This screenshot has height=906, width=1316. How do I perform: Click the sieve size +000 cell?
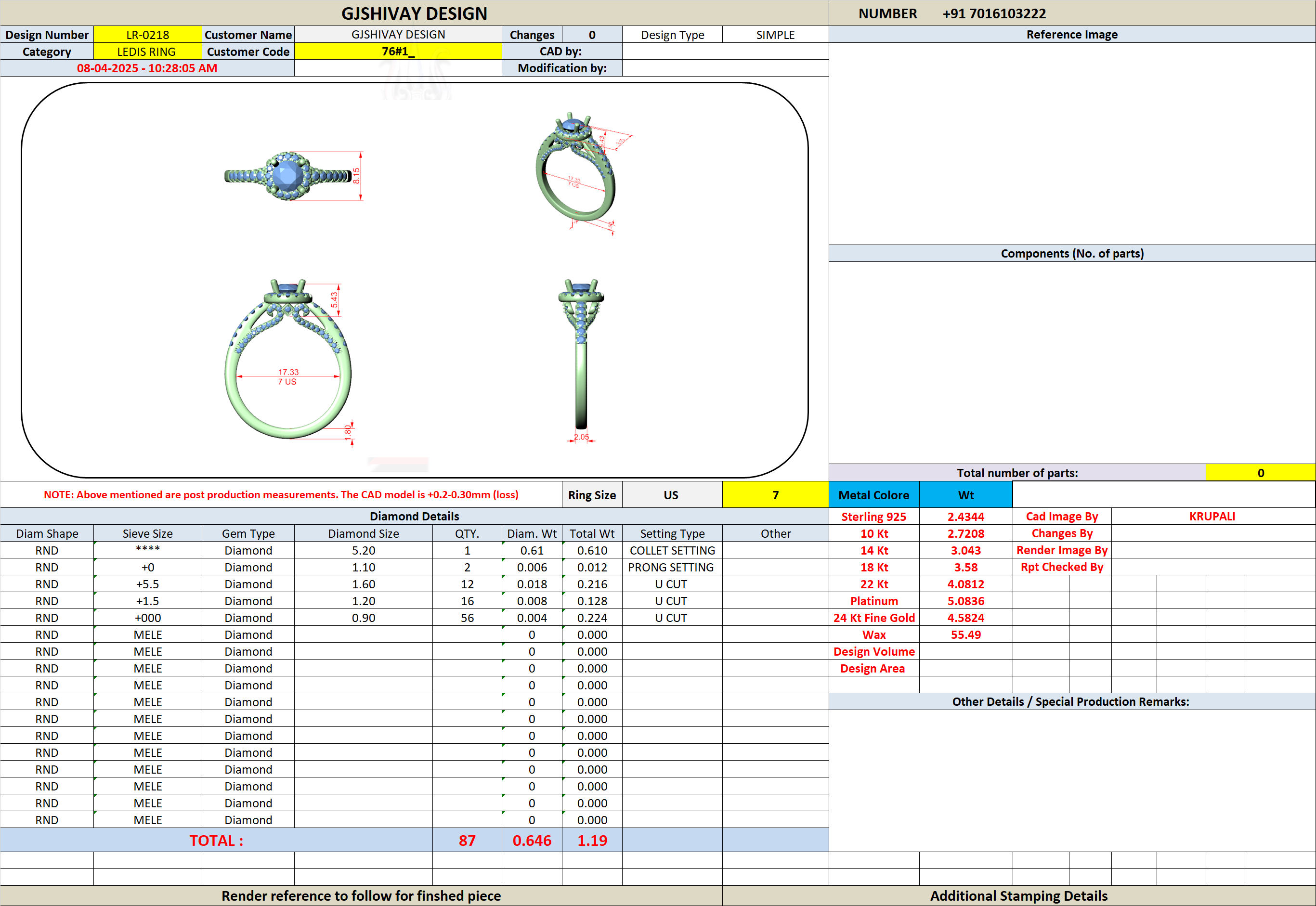click(148, 618)
